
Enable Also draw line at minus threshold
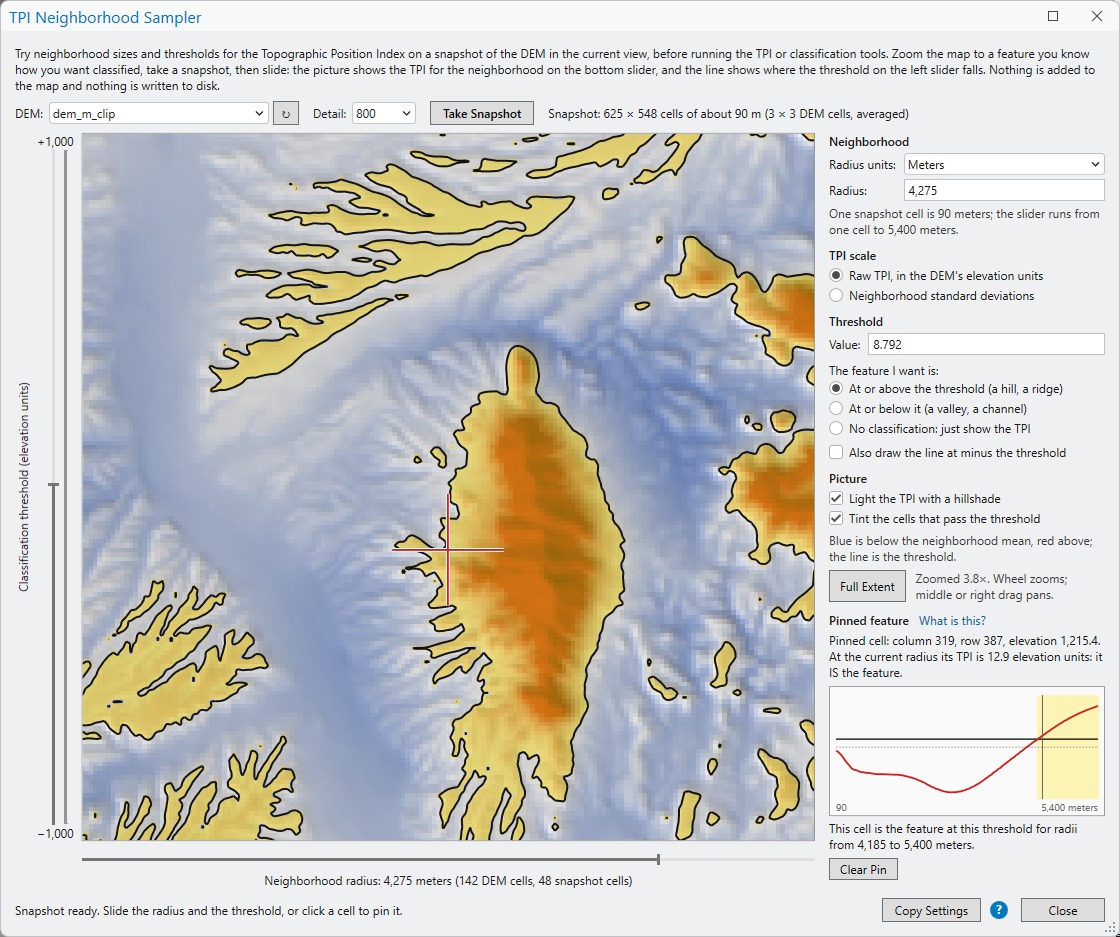pyautogui.click(x=947, y=453)
